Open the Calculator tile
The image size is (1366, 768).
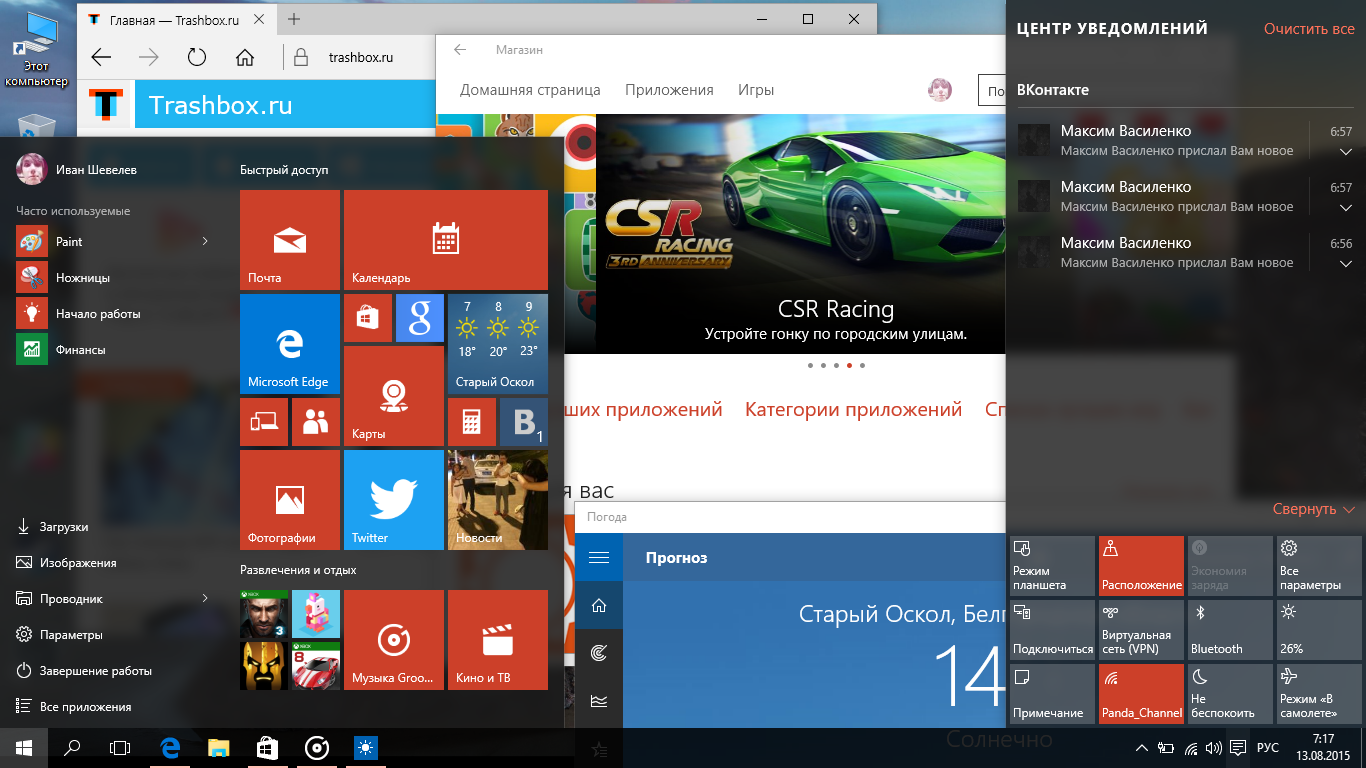point(472,422)
